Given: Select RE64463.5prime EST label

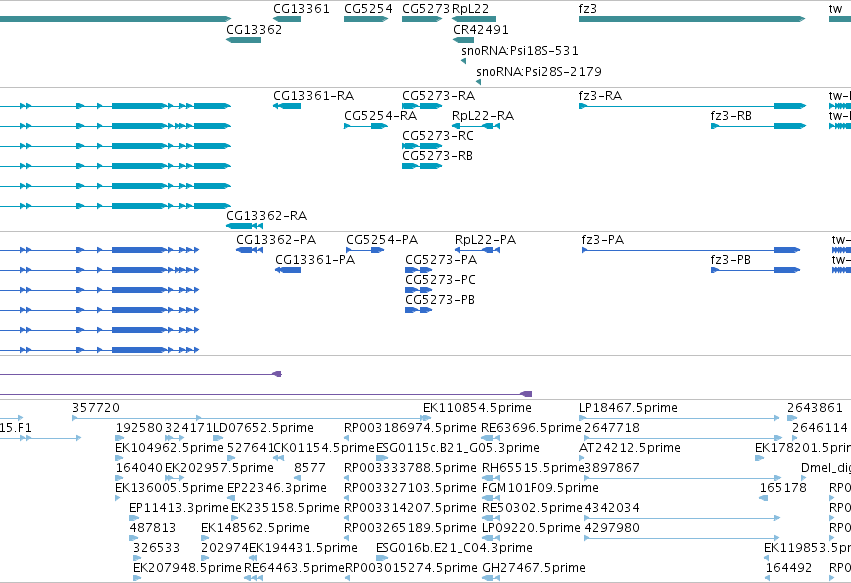Looking at the screenshot, I should click(294, 568).
